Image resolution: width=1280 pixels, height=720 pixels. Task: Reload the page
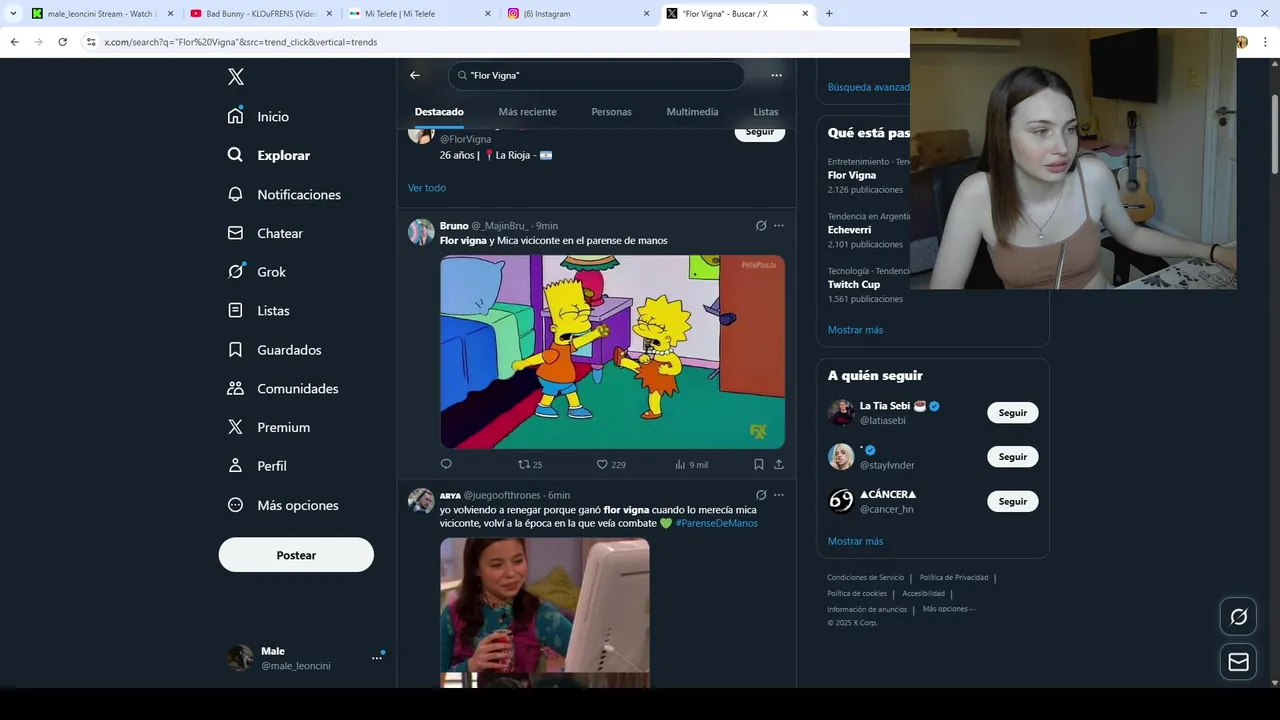(x=62, y=42)
